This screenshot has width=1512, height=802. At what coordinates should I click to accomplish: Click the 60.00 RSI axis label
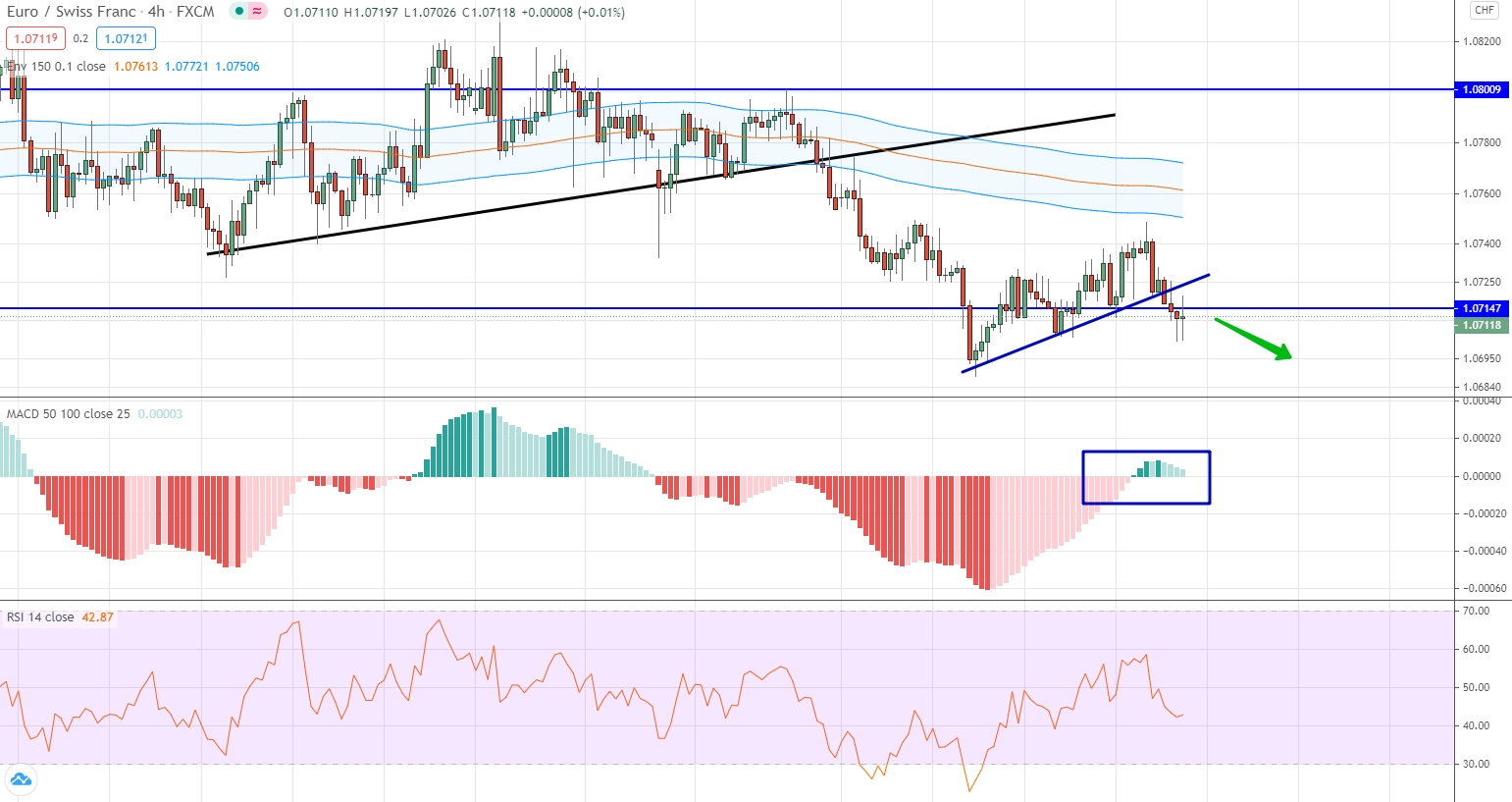point(1476,649)
